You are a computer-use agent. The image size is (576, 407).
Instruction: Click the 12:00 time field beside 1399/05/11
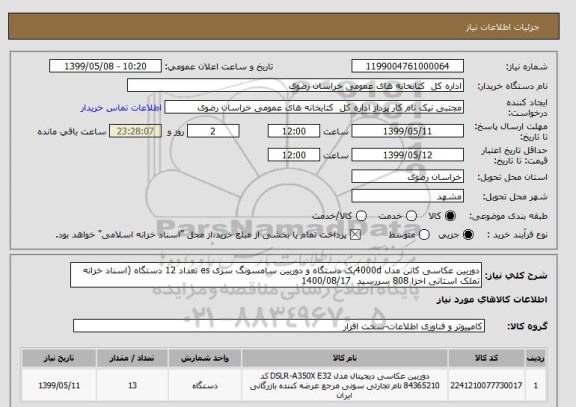[x=294, y=131]
